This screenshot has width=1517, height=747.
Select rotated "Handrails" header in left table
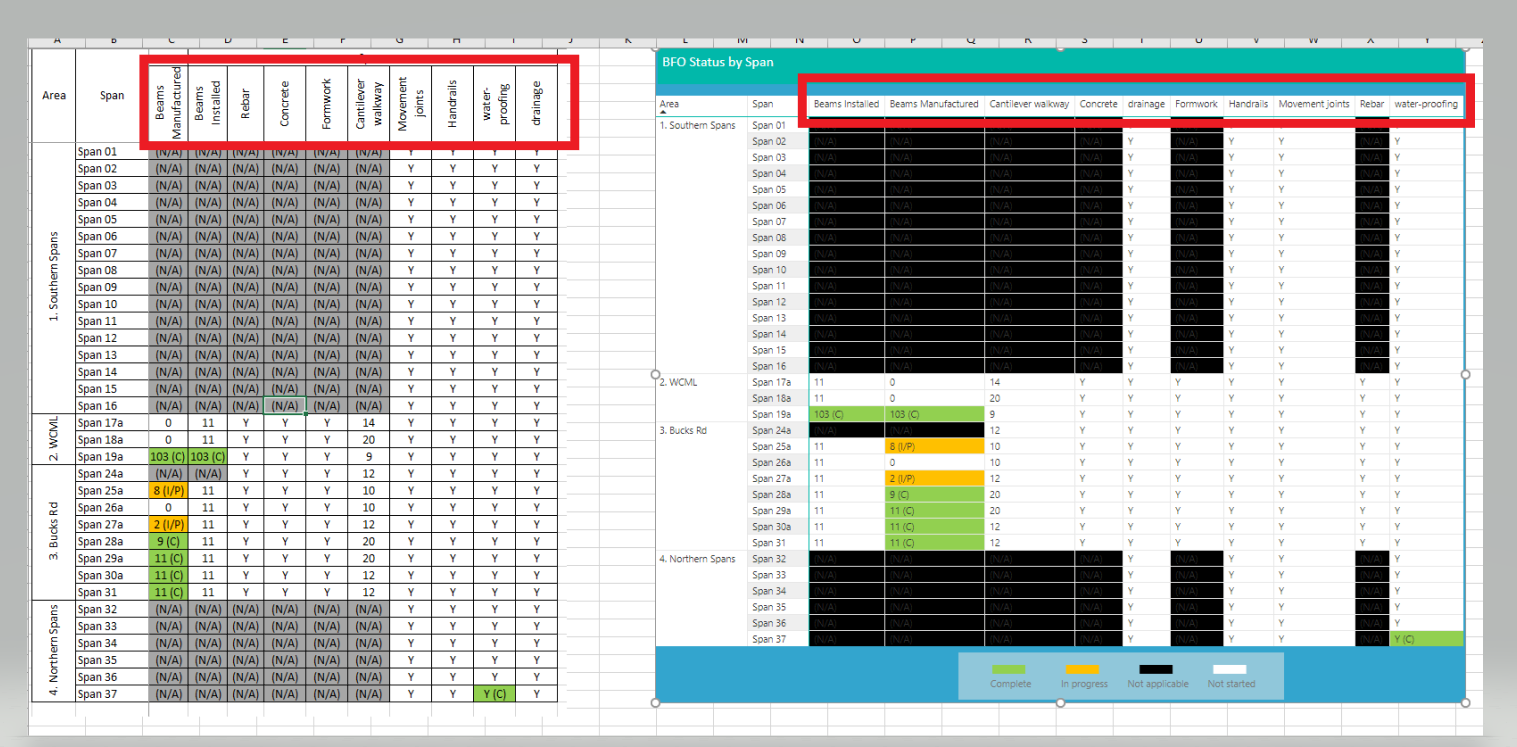point(452,103)
